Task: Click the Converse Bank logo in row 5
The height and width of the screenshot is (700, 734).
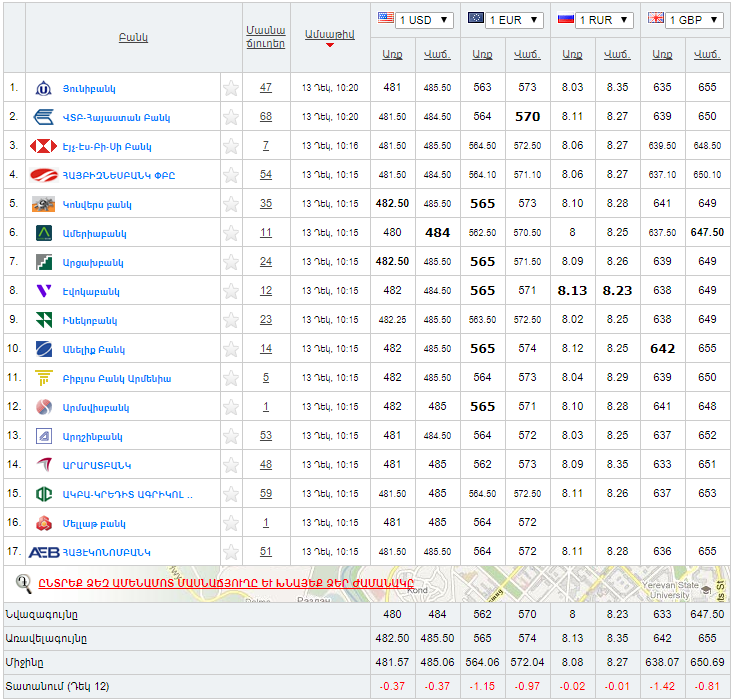Action: pos(44,204)
